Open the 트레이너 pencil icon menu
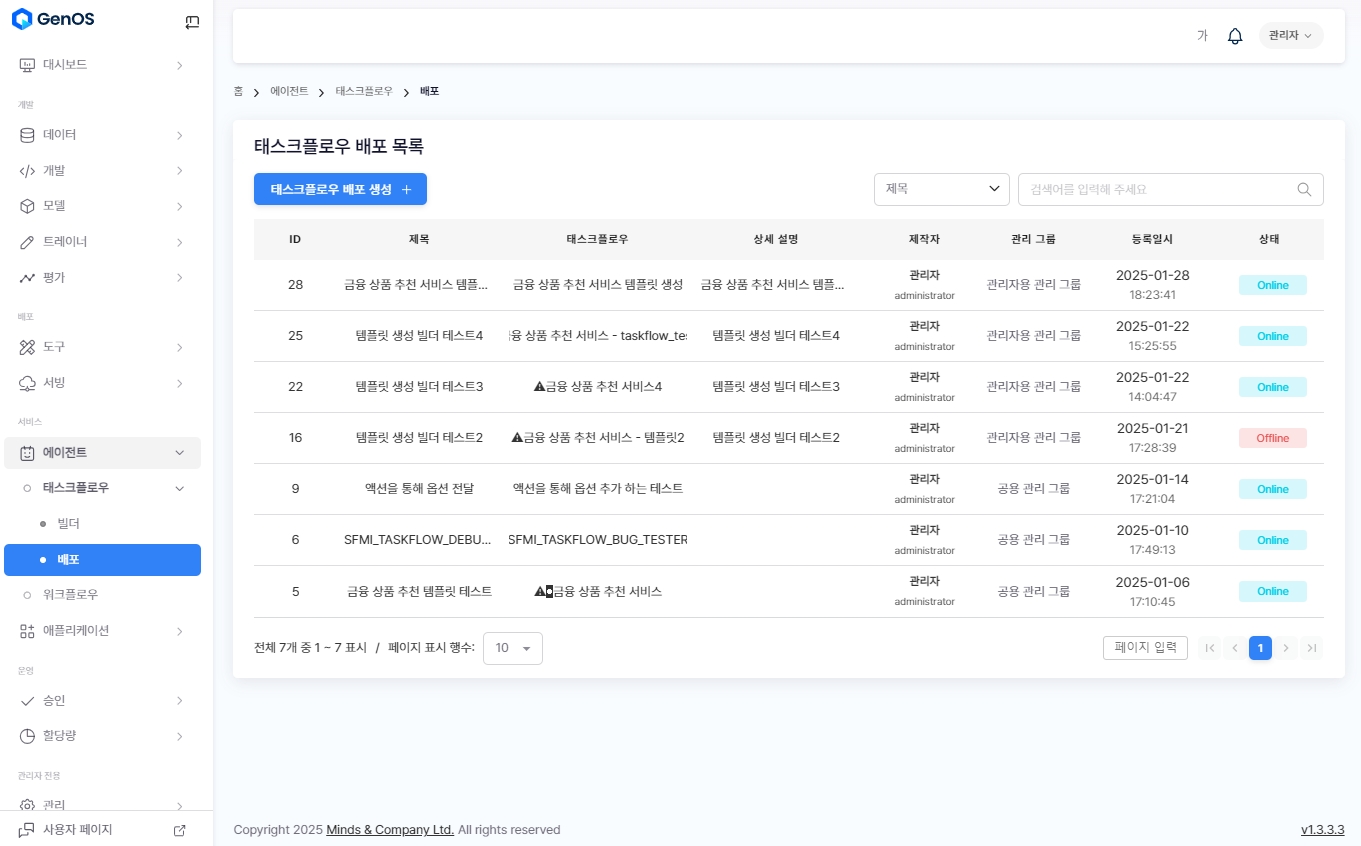 coord(28,242)
